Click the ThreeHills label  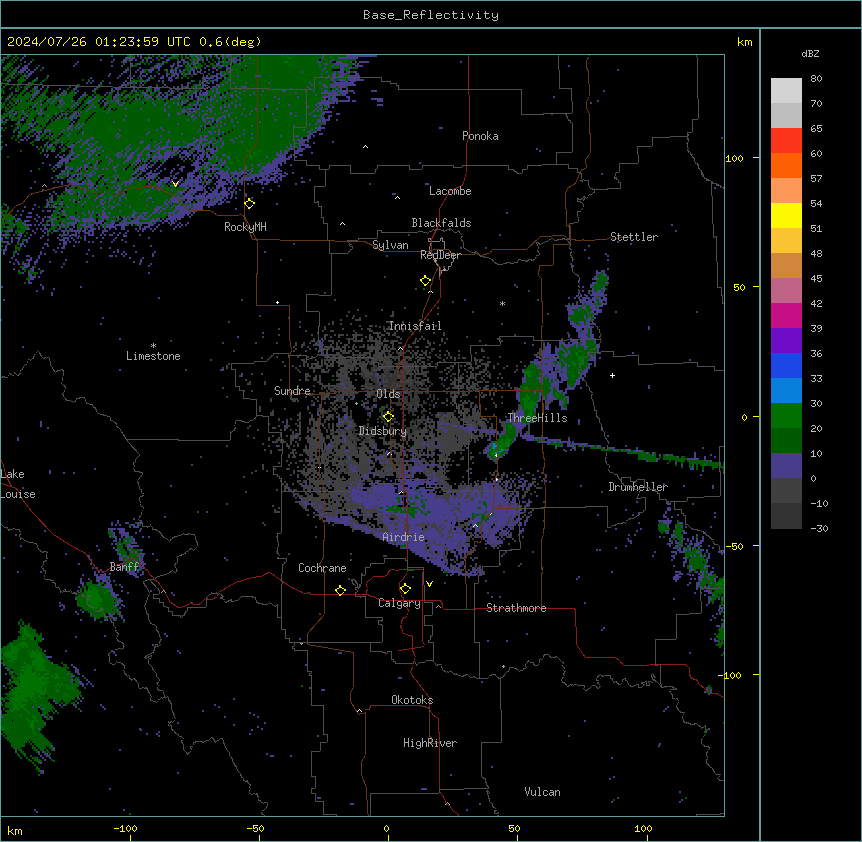538,418
